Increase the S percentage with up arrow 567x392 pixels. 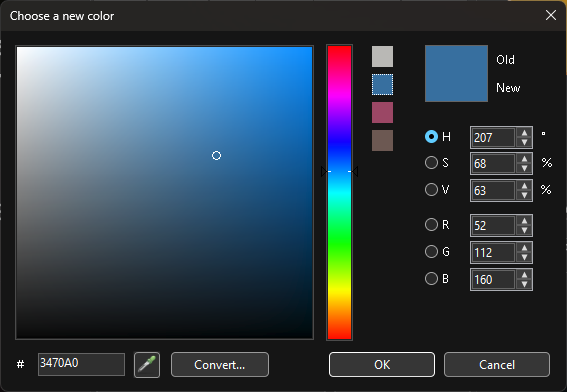coord(524,159)
